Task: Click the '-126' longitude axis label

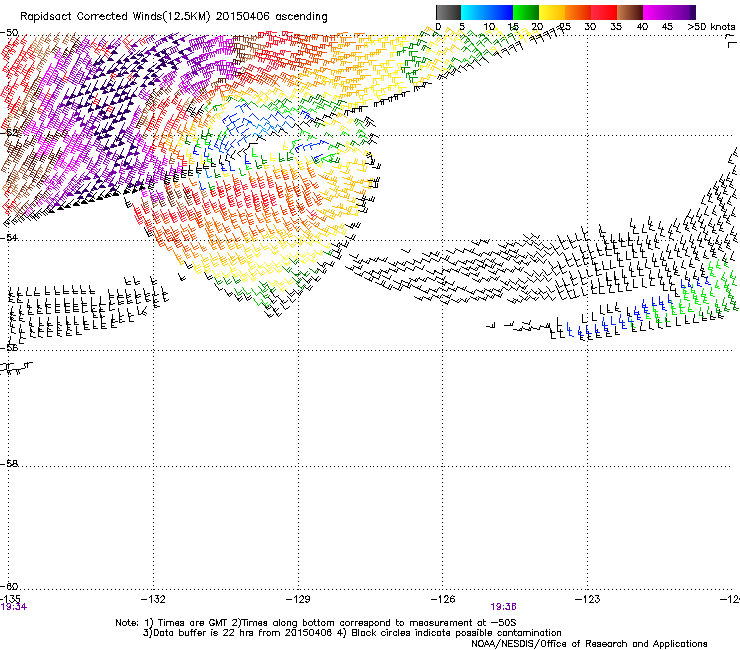Action: point(443,599)
